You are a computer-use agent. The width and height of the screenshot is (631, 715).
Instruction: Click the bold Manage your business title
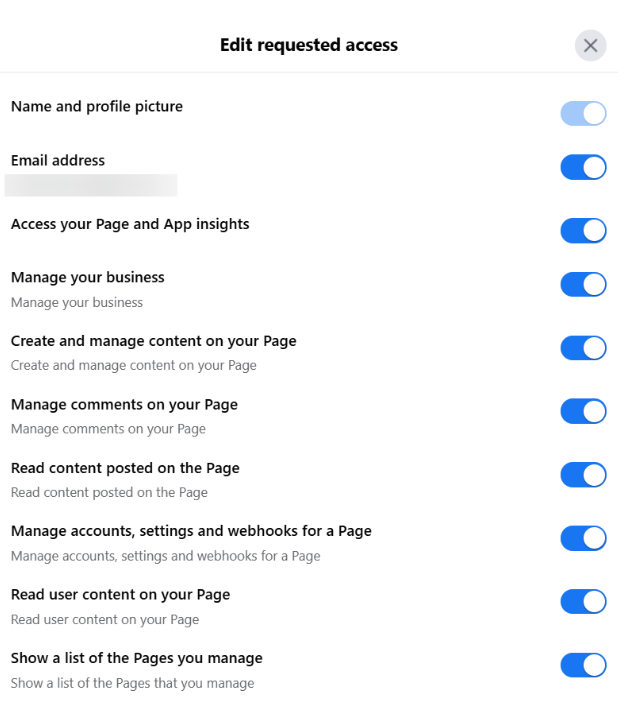pos(88,277)
